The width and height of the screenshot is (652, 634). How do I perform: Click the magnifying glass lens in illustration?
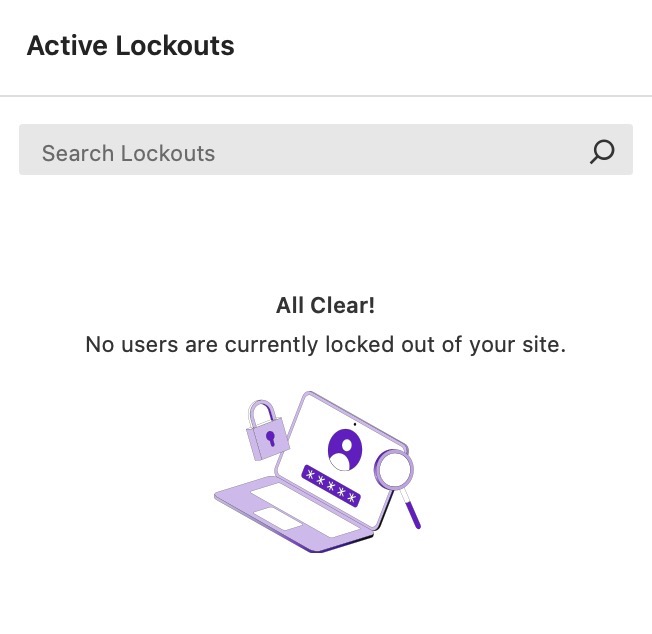[394, 468]
